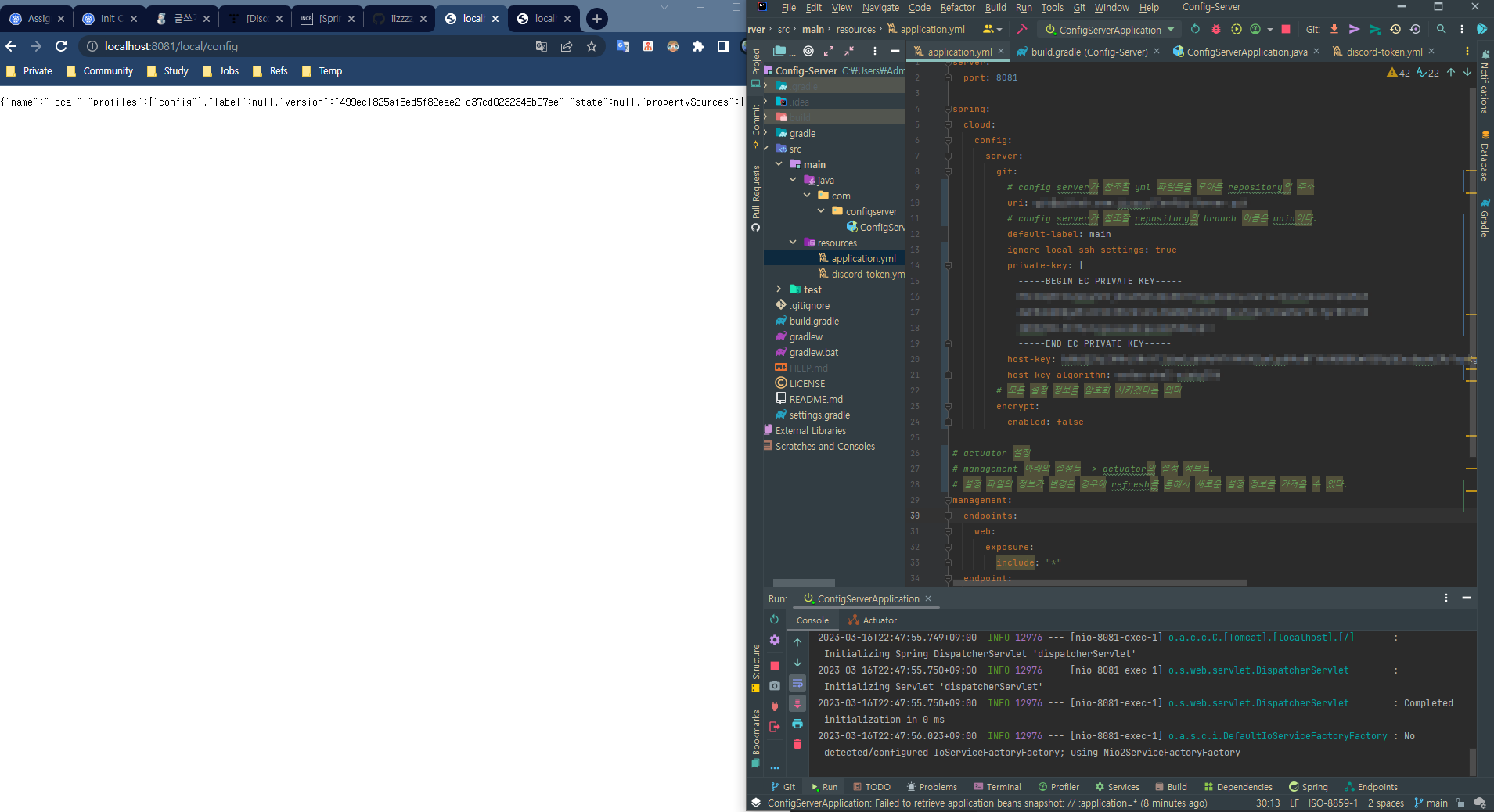Click the Exit icon in Run panel
The width and height of the screenshot is (1494, 812).
(x=775, y=727)
